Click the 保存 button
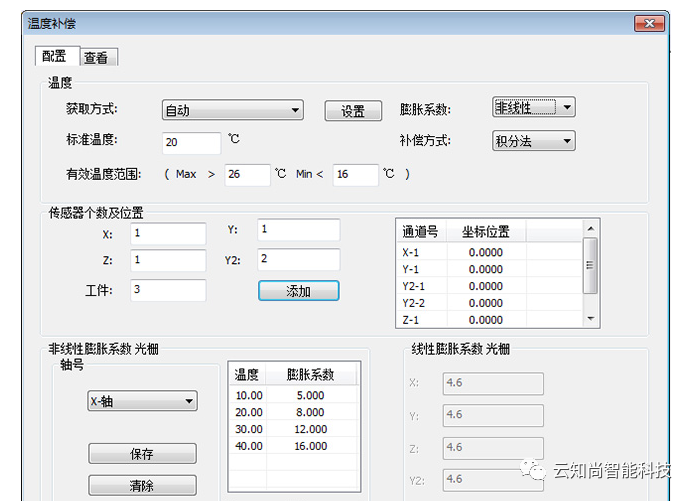Screen dimensions: 694x501 (x=142, y=454)
